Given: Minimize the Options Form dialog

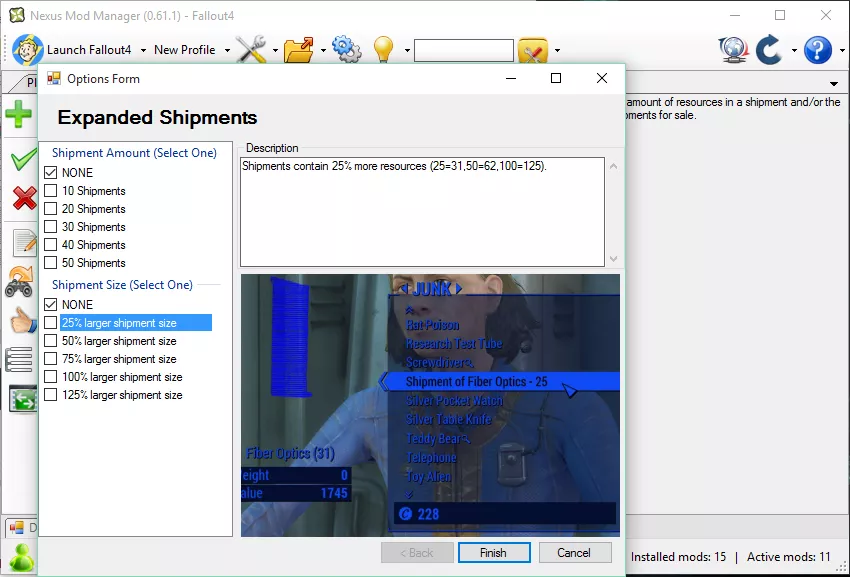Looking at the screenshot, I should 511,78.
